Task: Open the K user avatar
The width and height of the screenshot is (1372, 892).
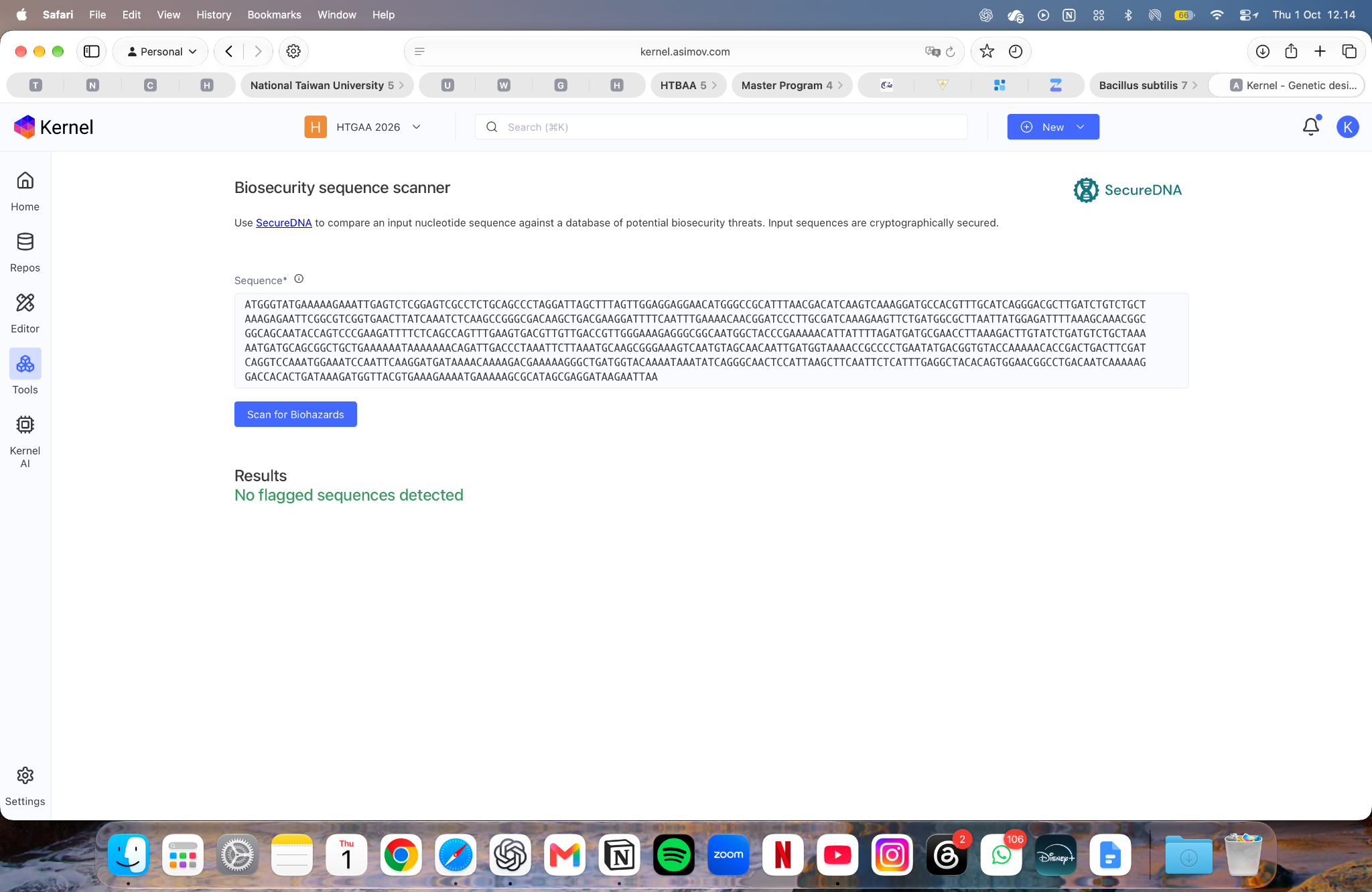Action: 1347,127
